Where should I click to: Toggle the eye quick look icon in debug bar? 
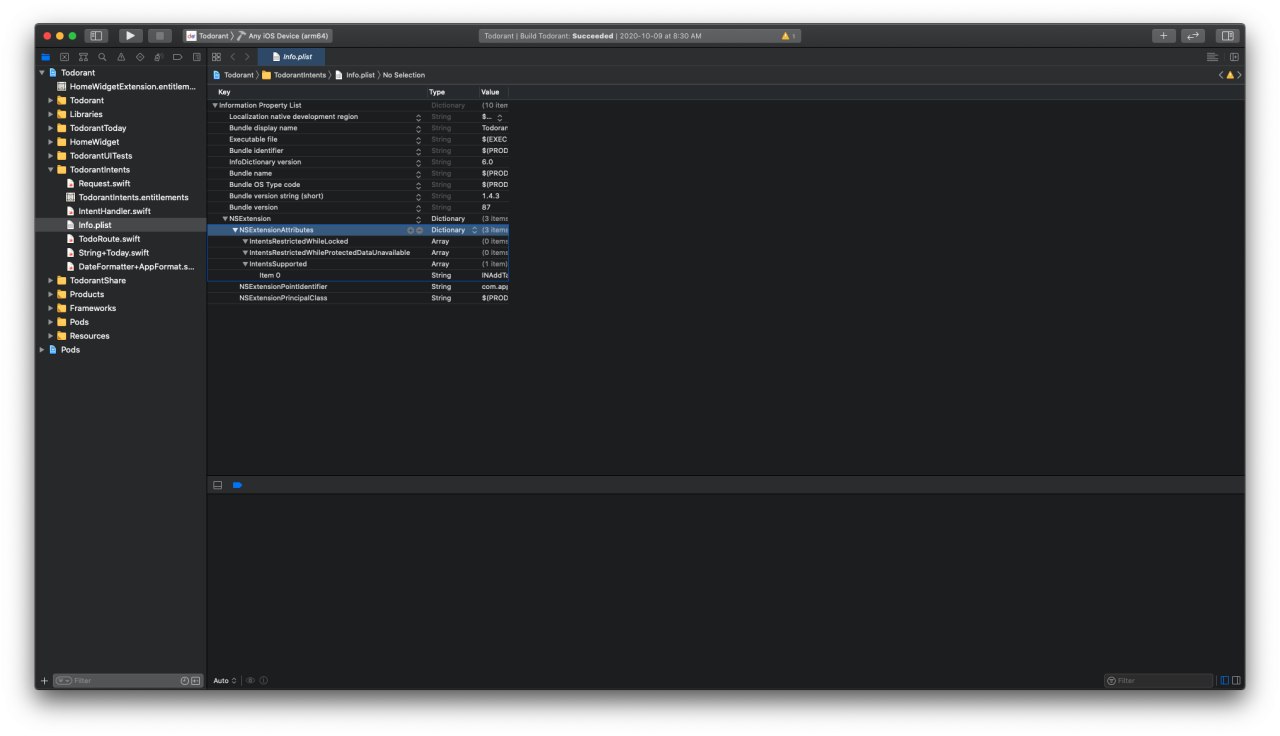coord(250,681)
